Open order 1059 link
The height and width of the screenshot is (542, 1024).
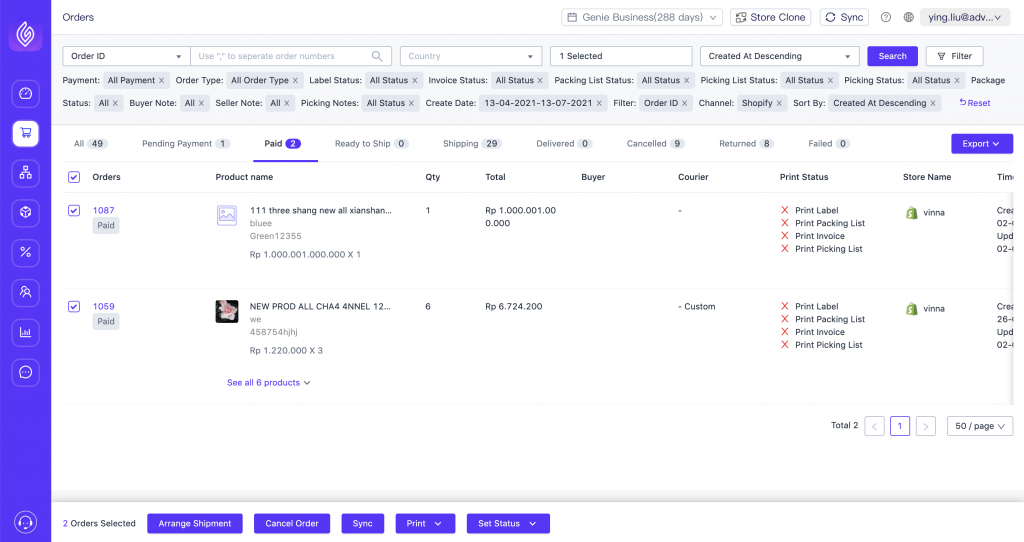(x=103, y=306)
